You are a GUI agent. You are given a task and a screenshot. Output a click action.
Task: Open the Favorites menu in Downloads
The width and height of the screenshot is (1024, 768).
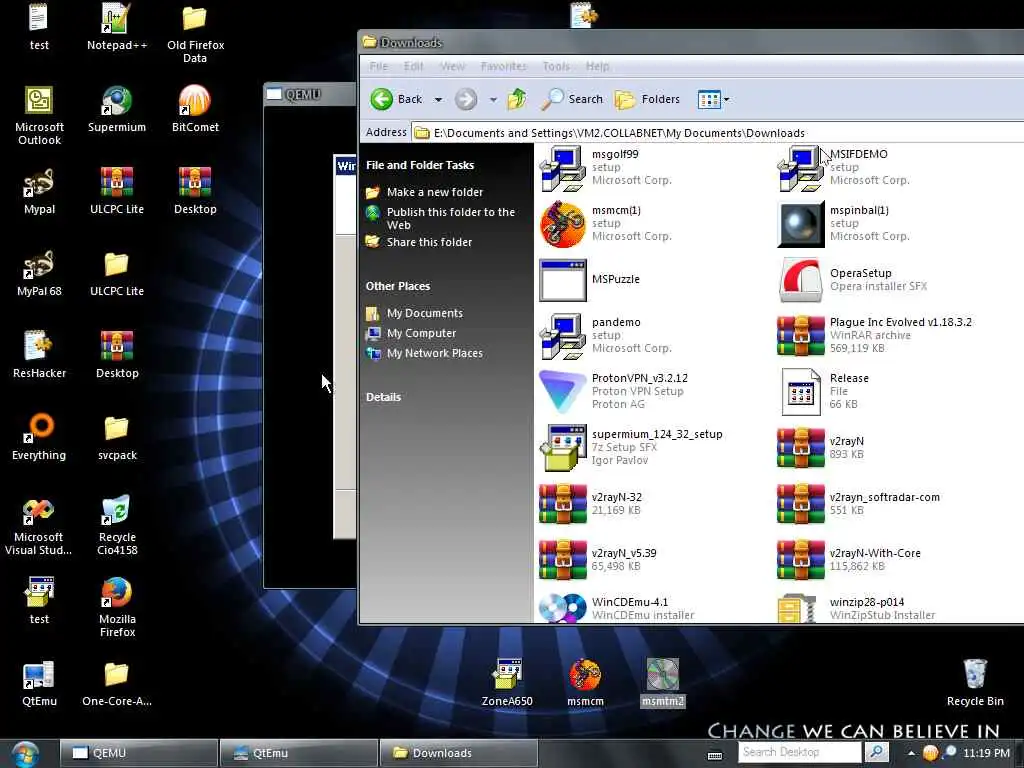[x=504, y=66]
